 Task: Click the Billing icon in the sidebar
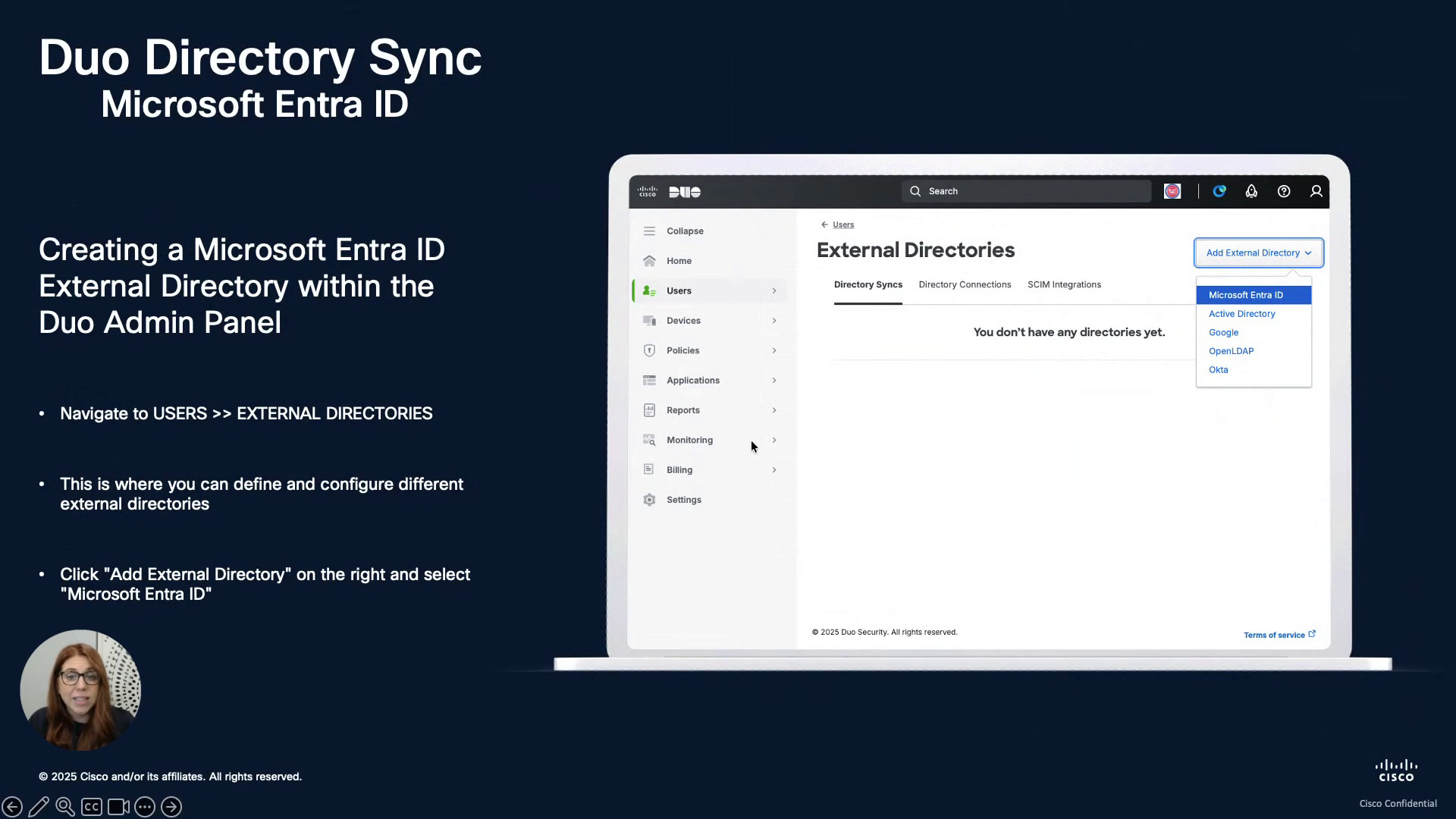point(648,470)
